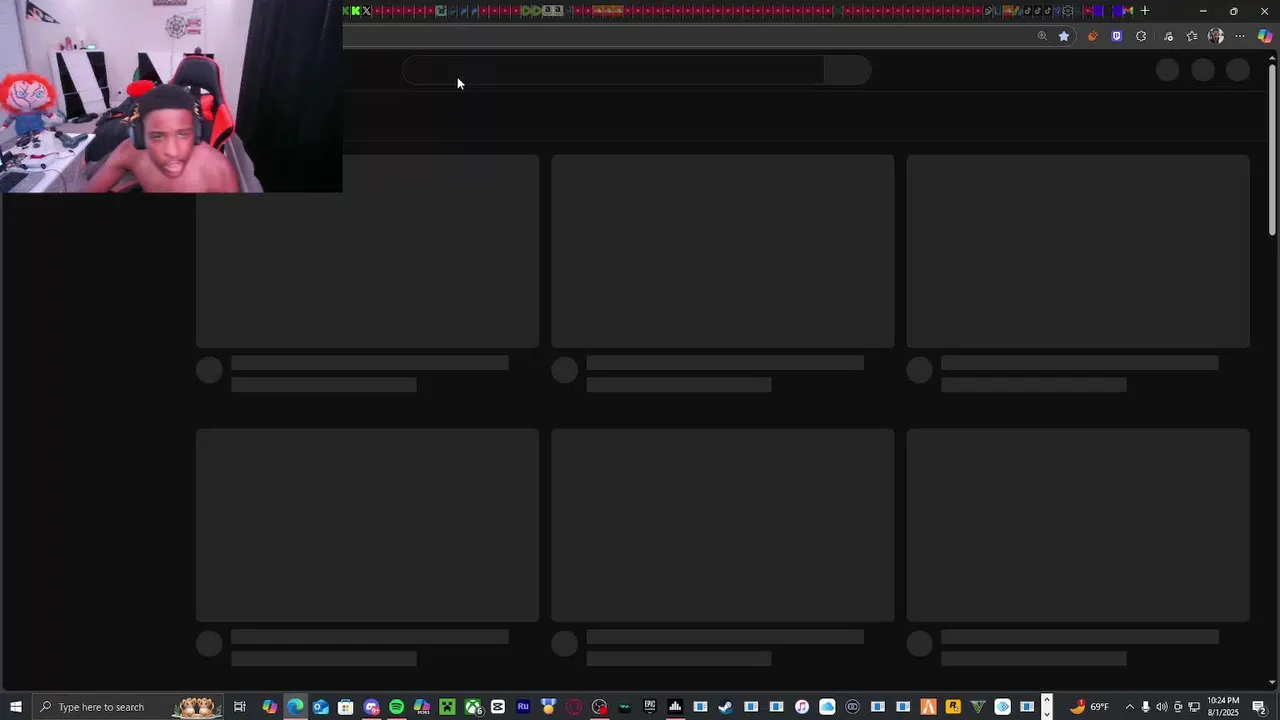Open the Xbox app on the taskbar
The image size is (1280, 720).
click(473, 707)
